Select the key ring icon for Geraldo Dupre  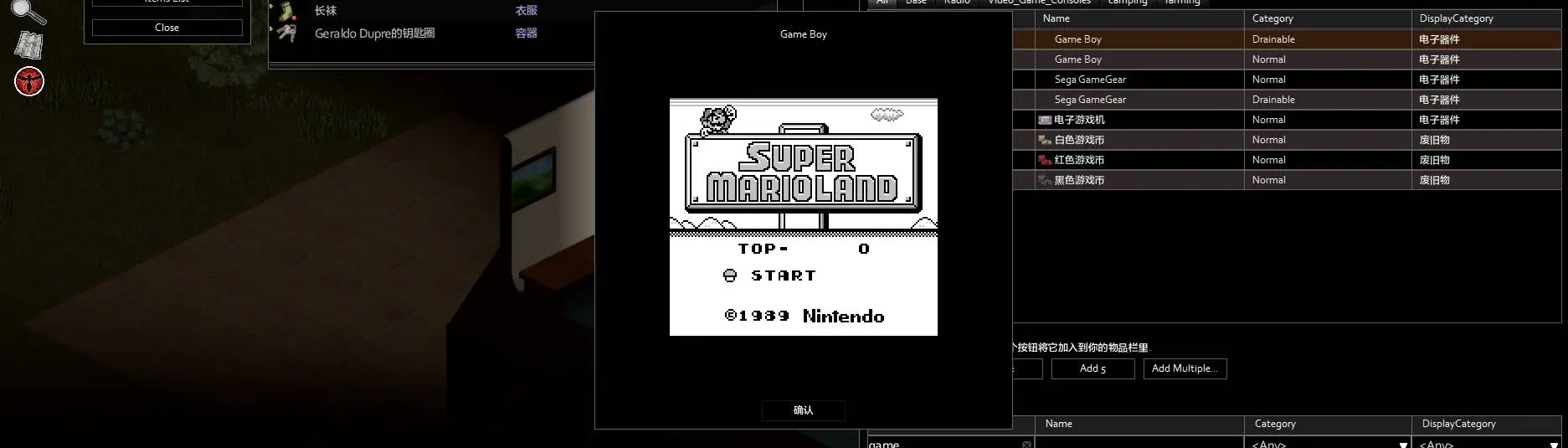coord(287,33)
